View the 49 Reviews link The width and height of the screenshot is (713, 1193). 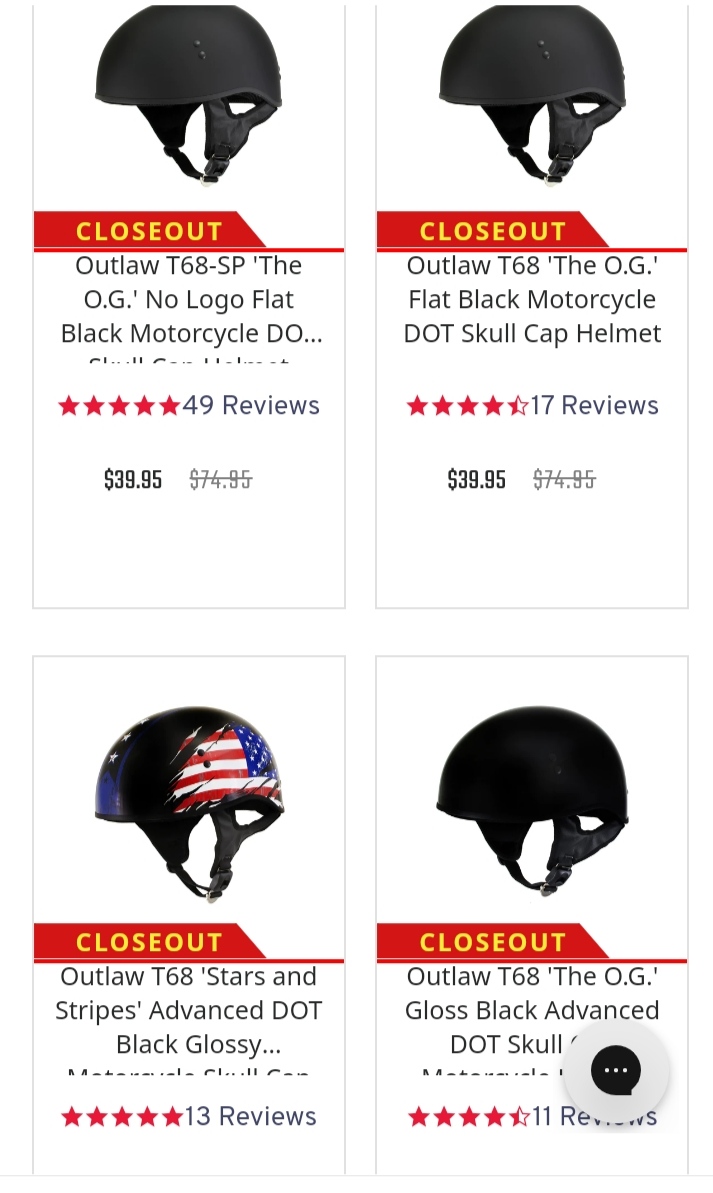tap(251, 405)
